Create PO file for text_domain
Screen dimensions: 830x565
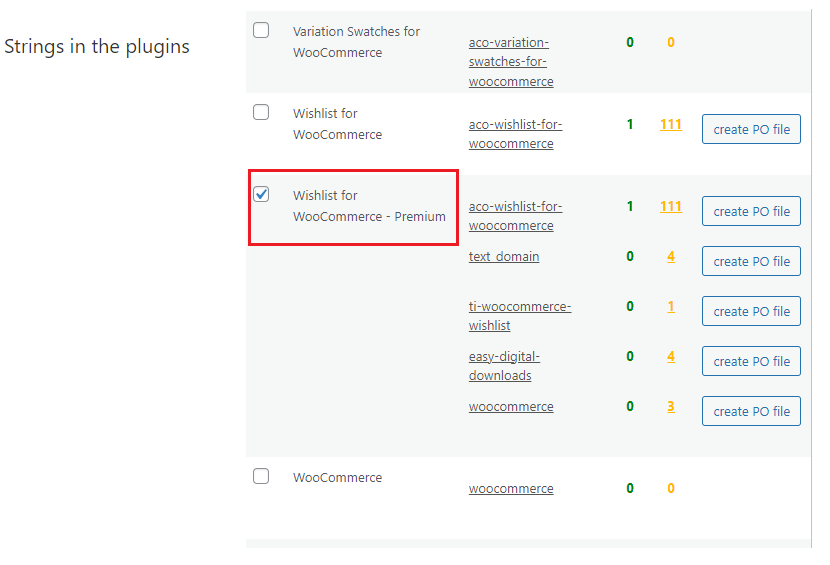click(x=751, y=261)
